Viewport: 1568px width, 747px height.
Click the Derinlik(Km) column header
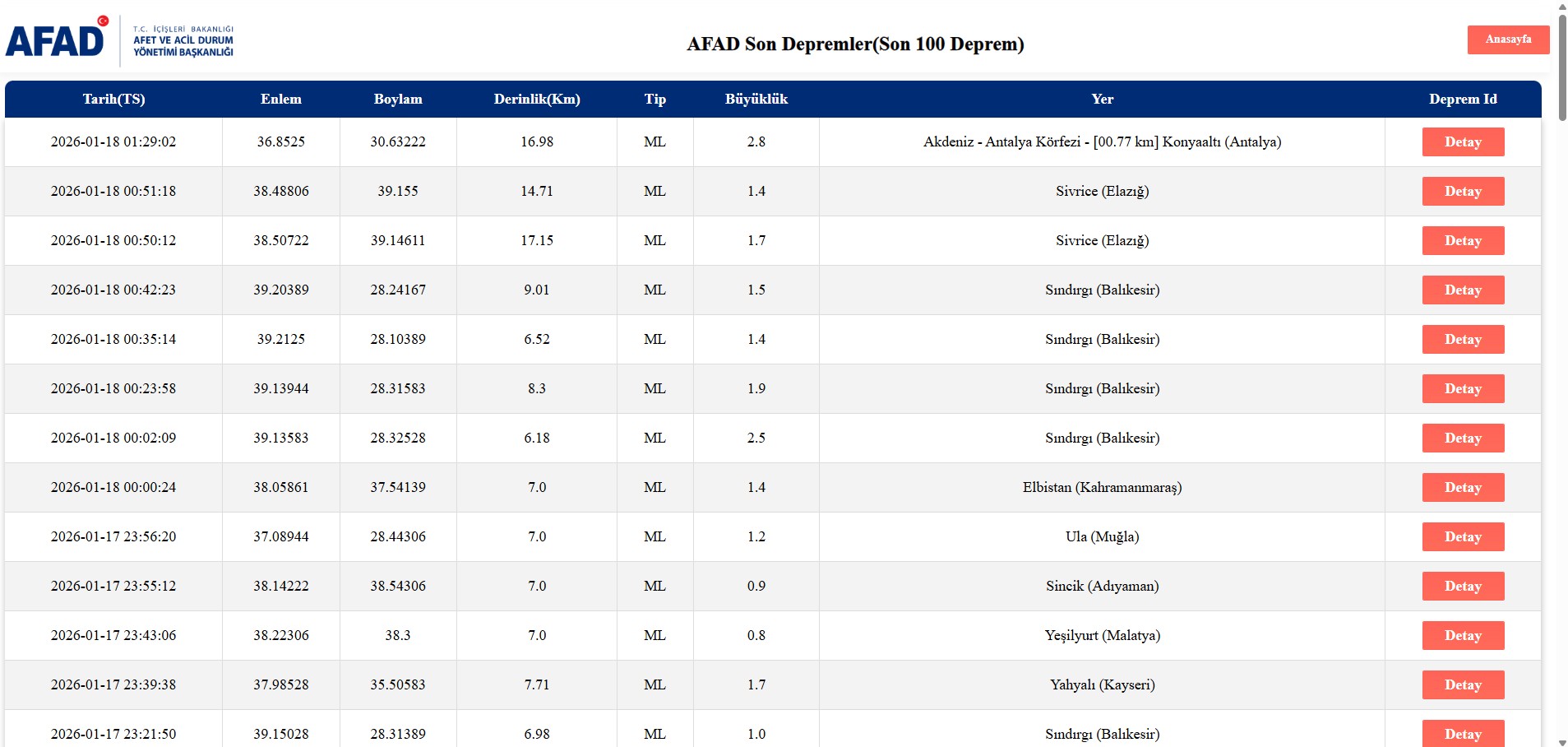coord(537,99)
